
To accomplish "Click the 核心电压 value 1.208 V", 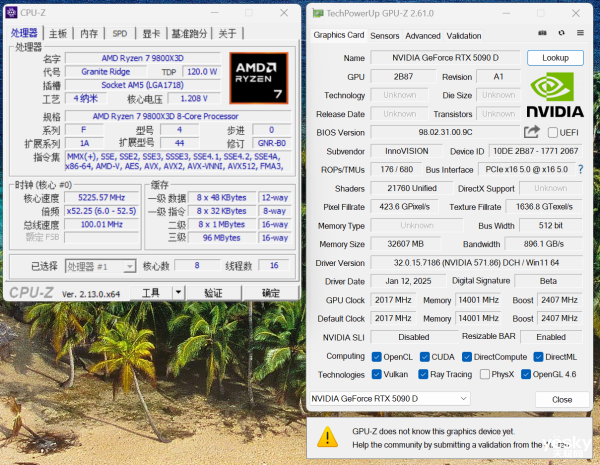I will [x=194, y=98].
